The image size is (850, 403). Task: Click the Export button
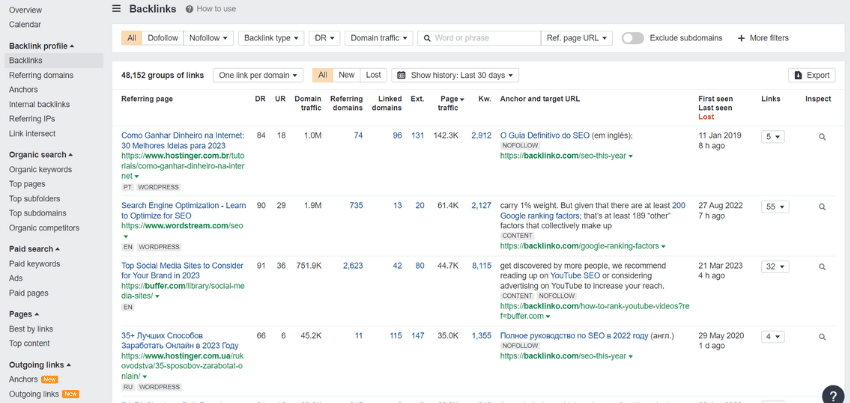coord(812,75)
